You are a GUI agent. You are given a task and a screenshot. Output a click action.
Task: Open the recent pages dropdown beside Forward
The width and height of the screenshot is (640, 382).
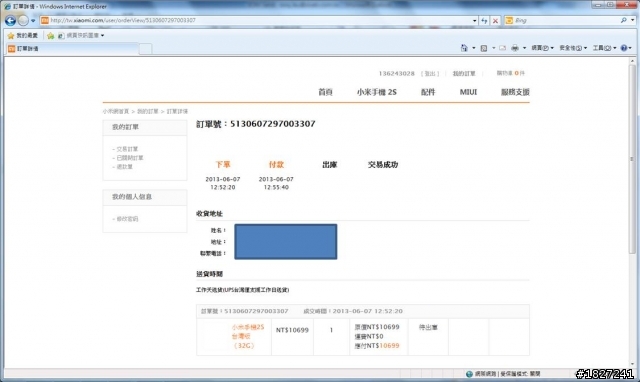click(x=33, y=20)
